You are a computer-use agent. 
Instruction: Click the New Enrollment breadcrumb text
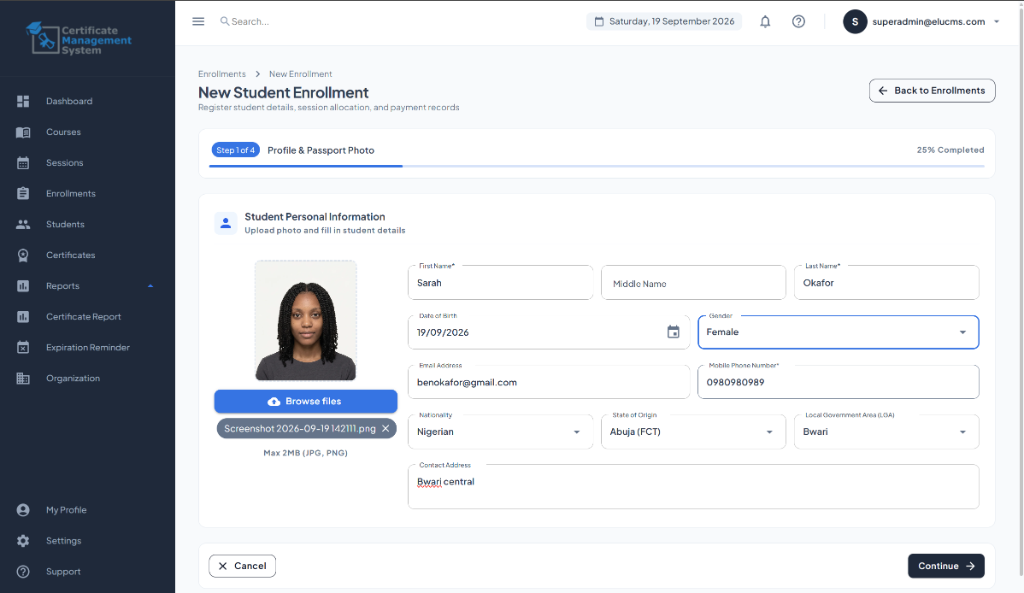[300, 74]
